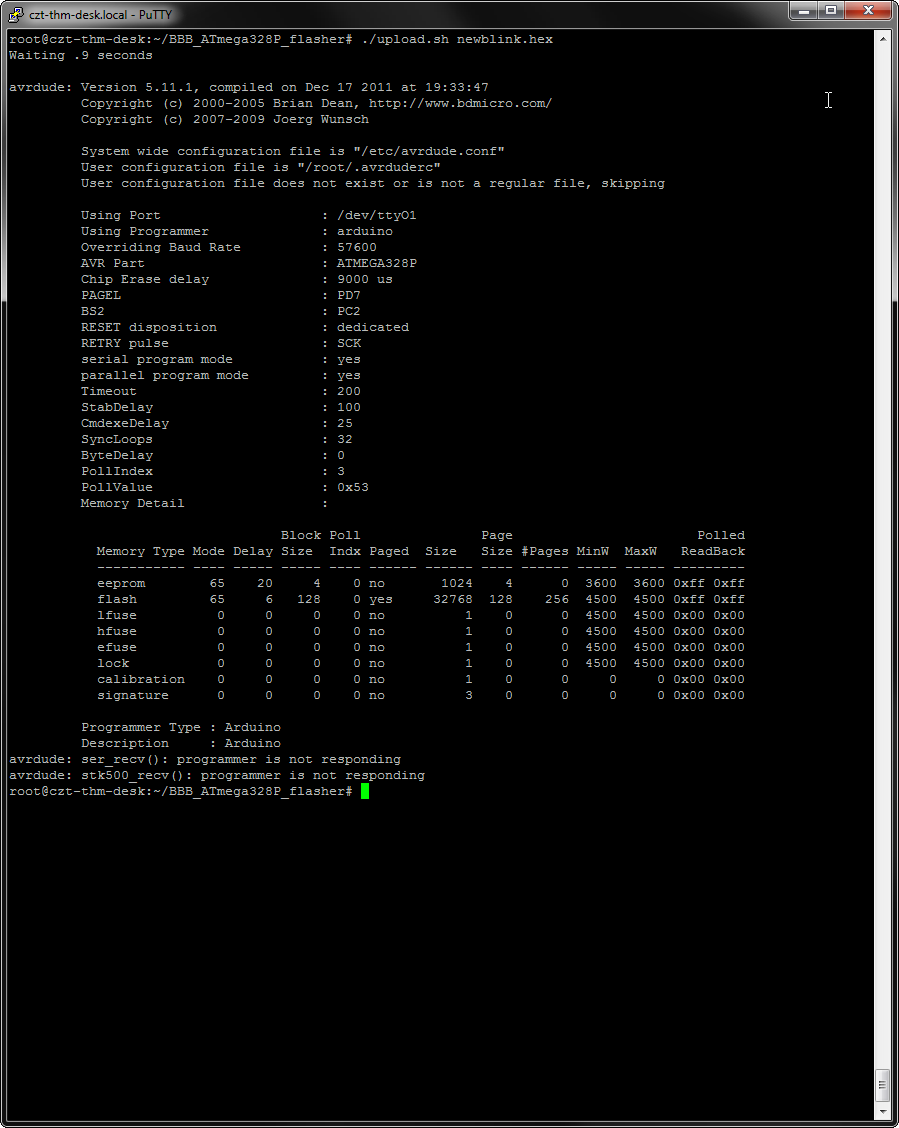Image resolution: width=899 pixels, height=1128 pixels.
Task: Click the Programmer Type : Arduino line
Action: point(181,727)
